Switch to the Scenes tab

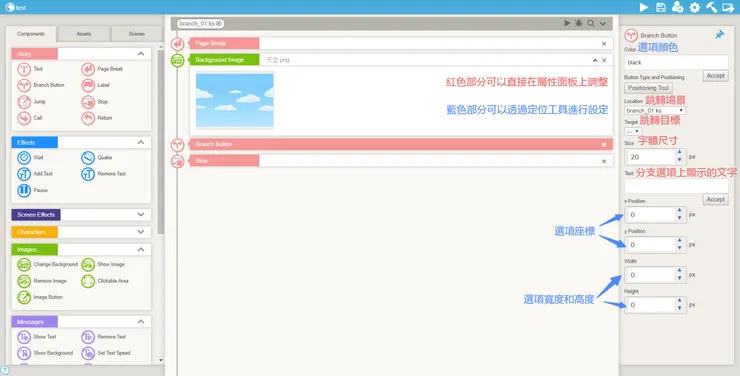[x=137, y=34]
